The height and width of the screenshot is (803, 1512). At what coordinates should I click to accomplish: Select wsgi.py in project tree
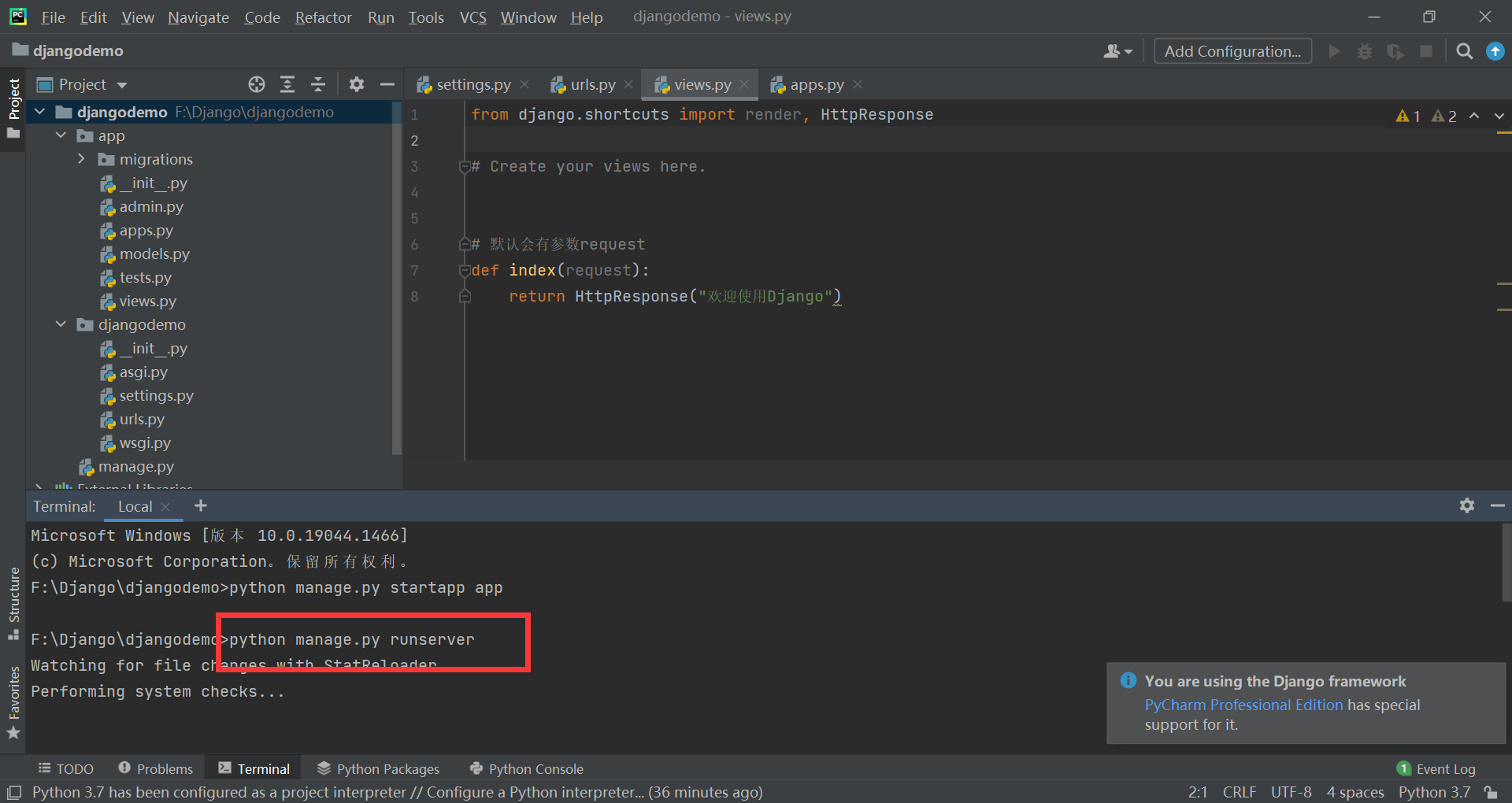pyautogui.click(x=145, y=442)
